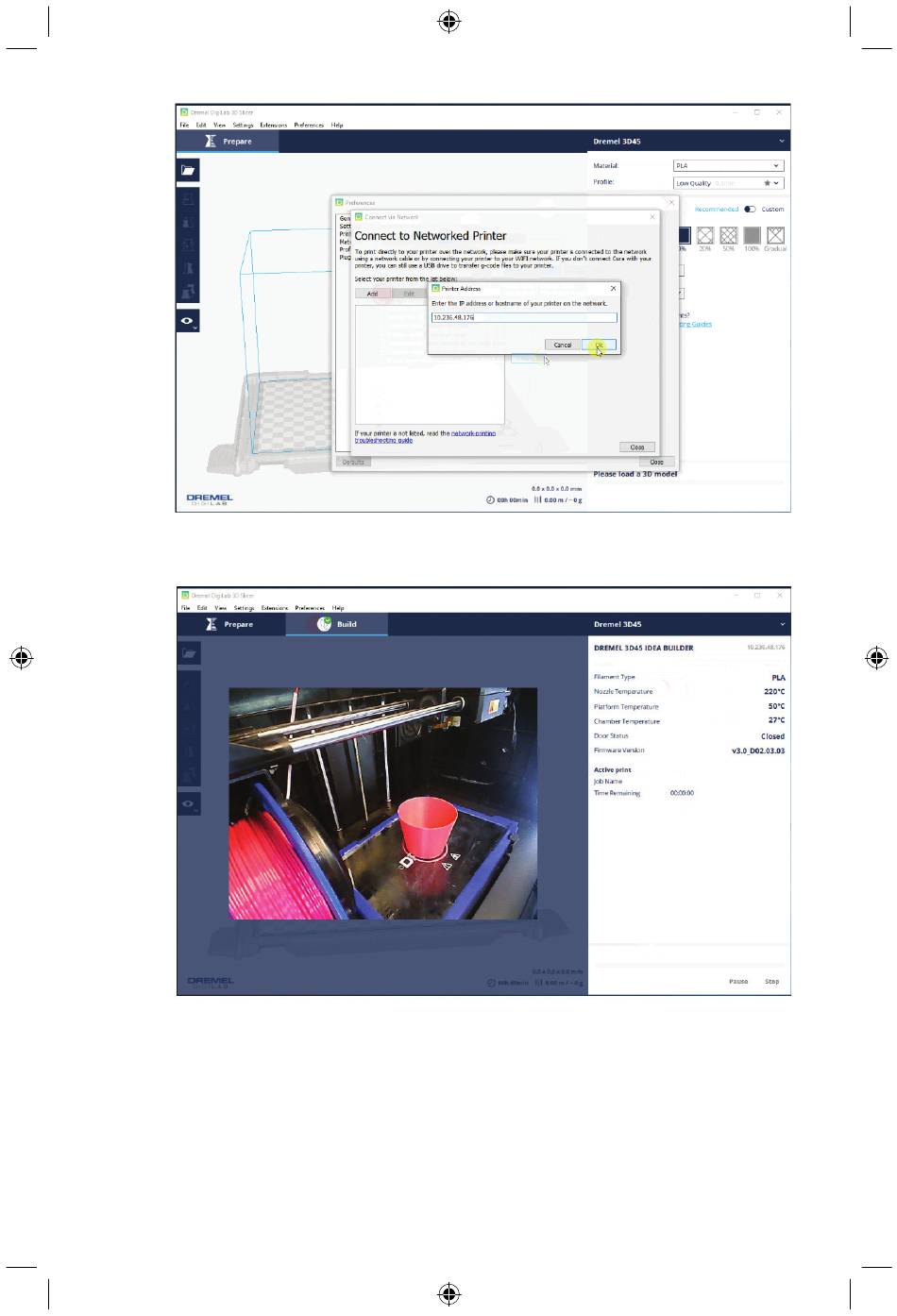Close the Preferences dialog with X

pyautogui.click(x=672, y=202)
